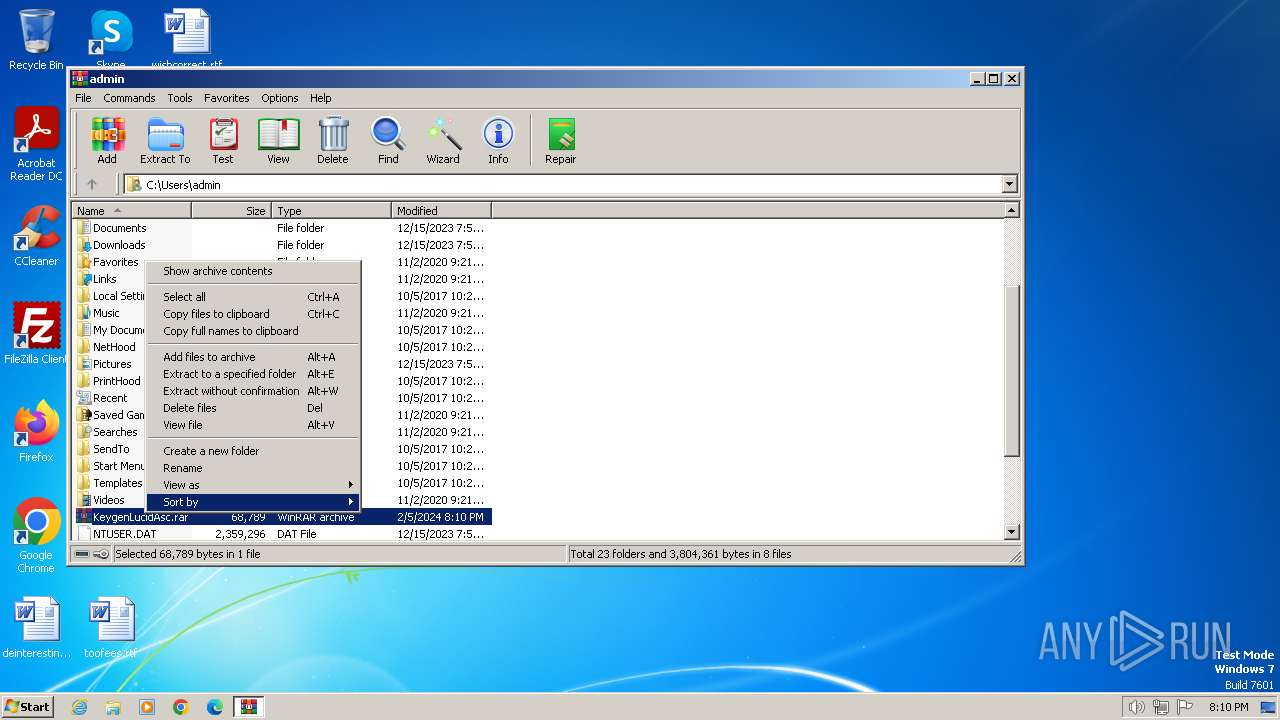Open the Commands menu
The width and height of the screenshot is (1280, 720).
coord(129,98)
